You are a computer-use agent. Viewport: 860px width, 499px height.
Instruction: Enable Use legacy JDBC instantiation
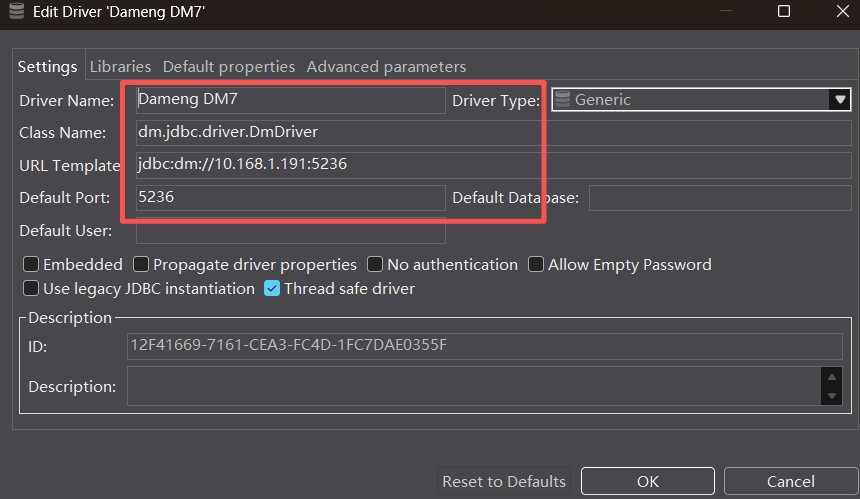coord(31,289)
